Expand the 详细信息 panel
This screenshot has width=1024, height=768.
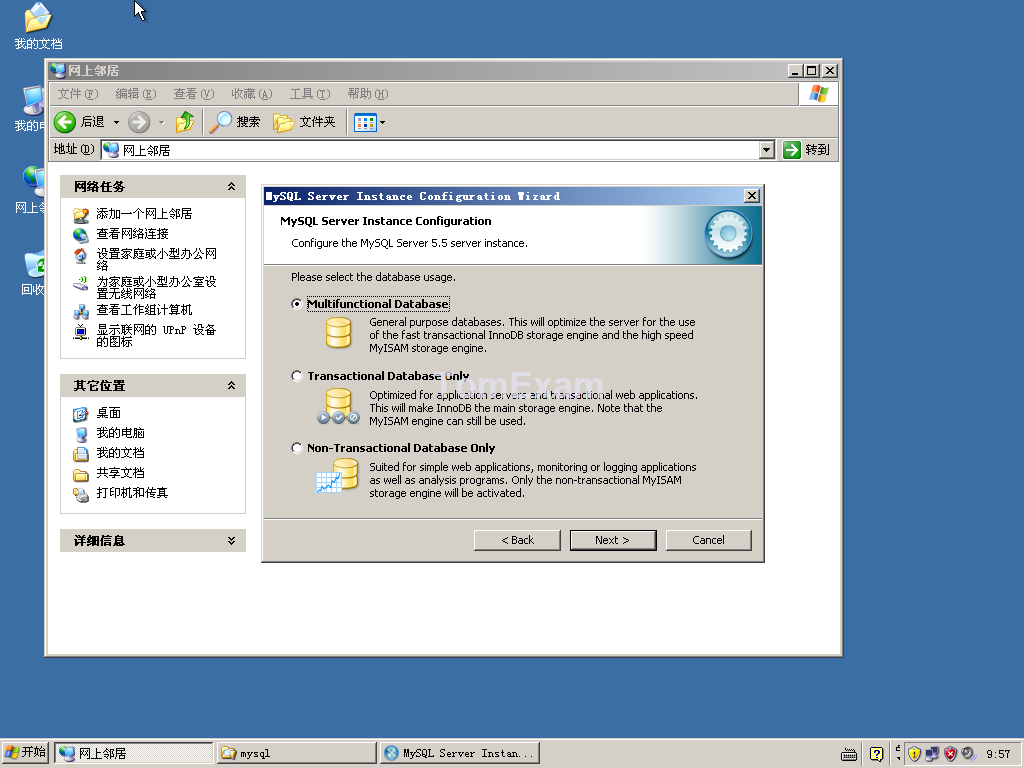pos(231,541)
